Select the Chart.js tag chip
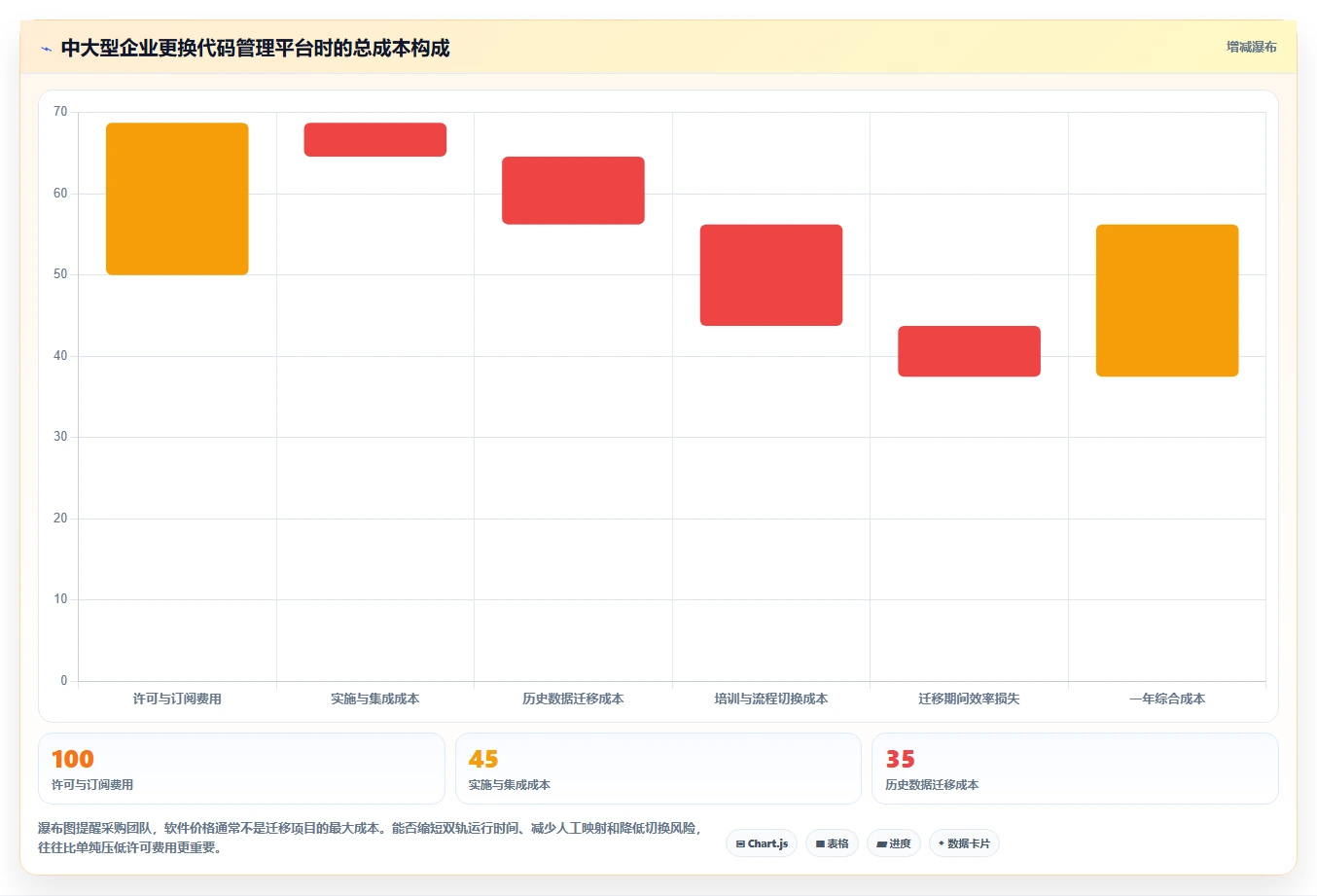 click(x=762, y=843)
